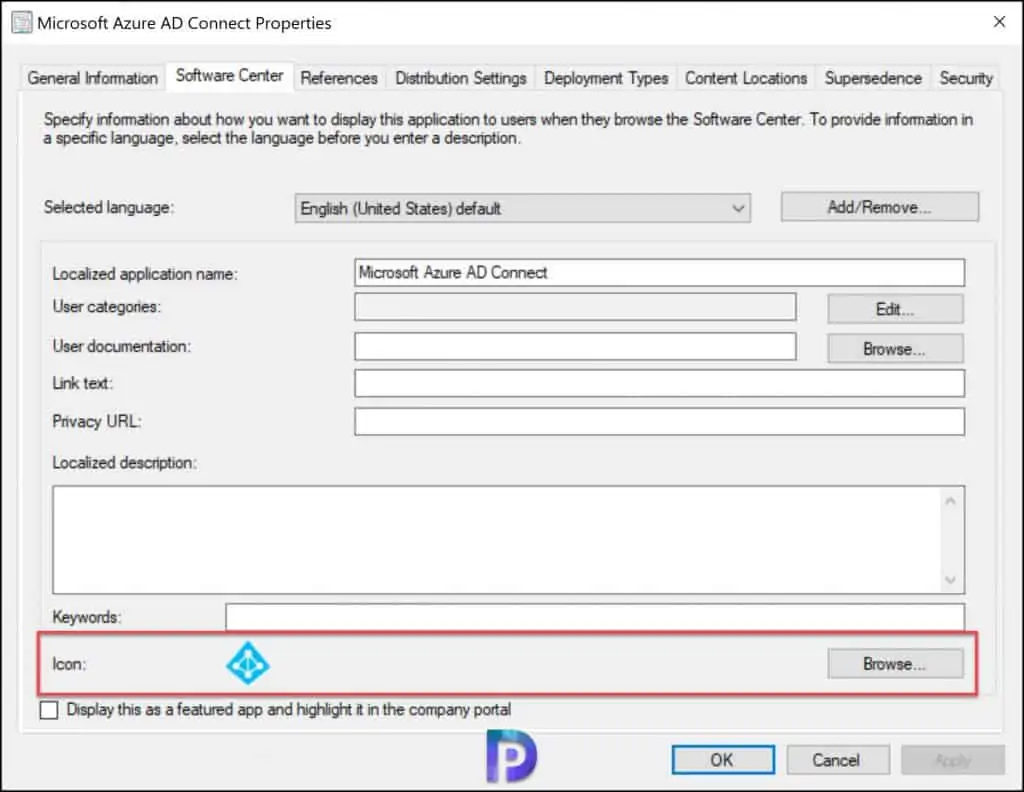This screenshot has width=1024, height=792.
Task: Switch to the Deployment Types tab
Action: (x=606, y=78)
